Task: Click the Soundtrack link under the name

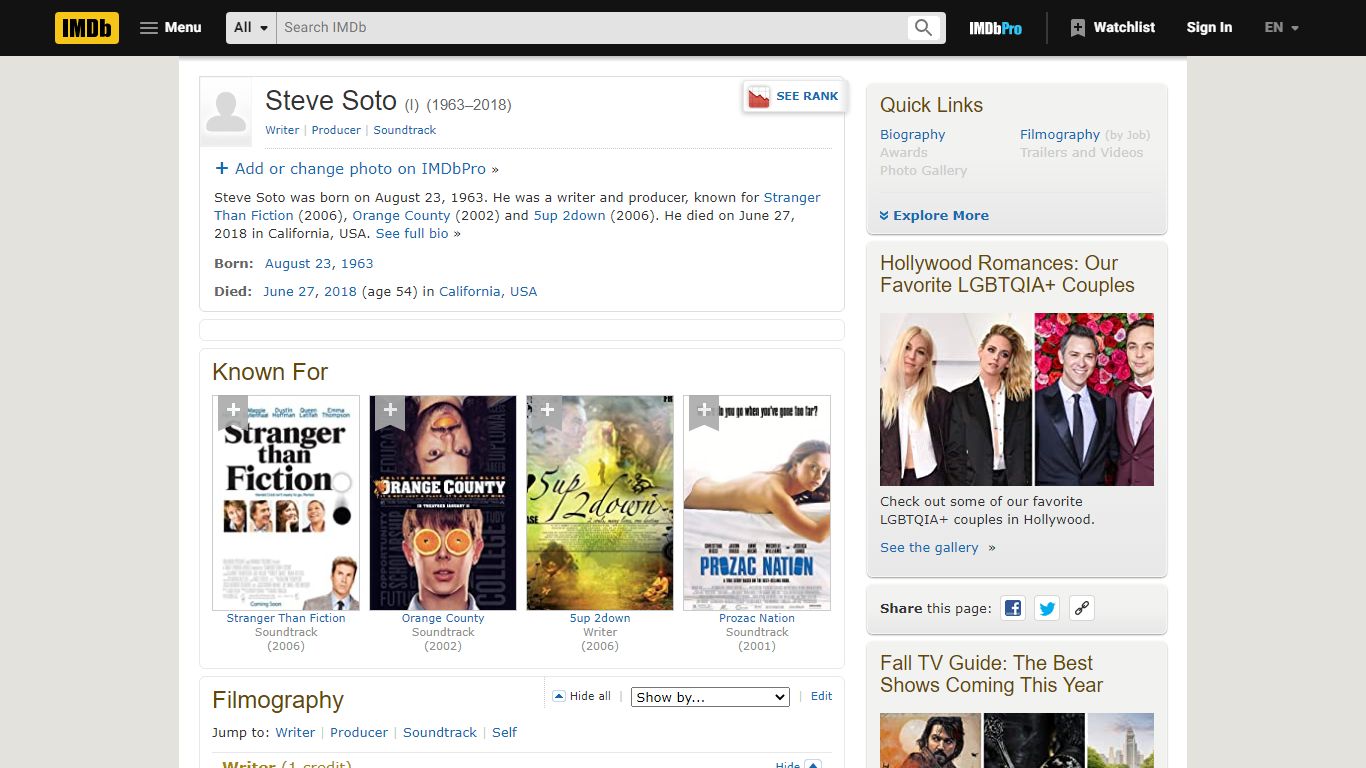Action: [405, 130]
